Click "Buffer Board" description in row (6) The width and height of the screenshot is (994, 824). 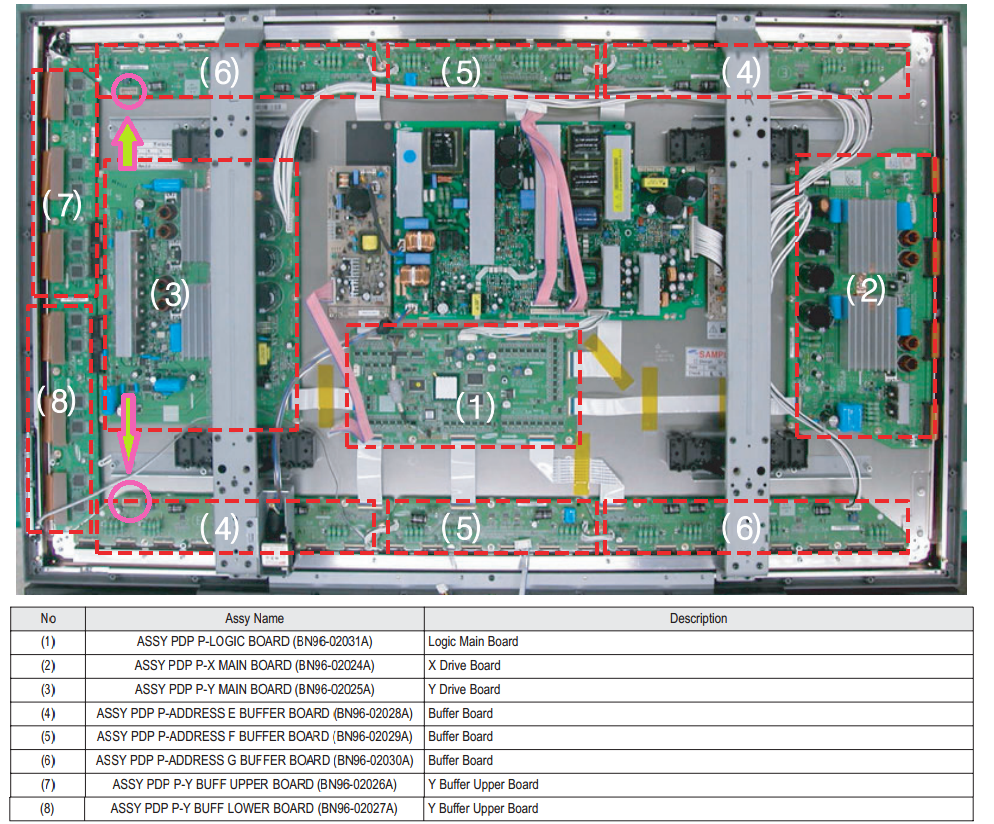point(460,761)
